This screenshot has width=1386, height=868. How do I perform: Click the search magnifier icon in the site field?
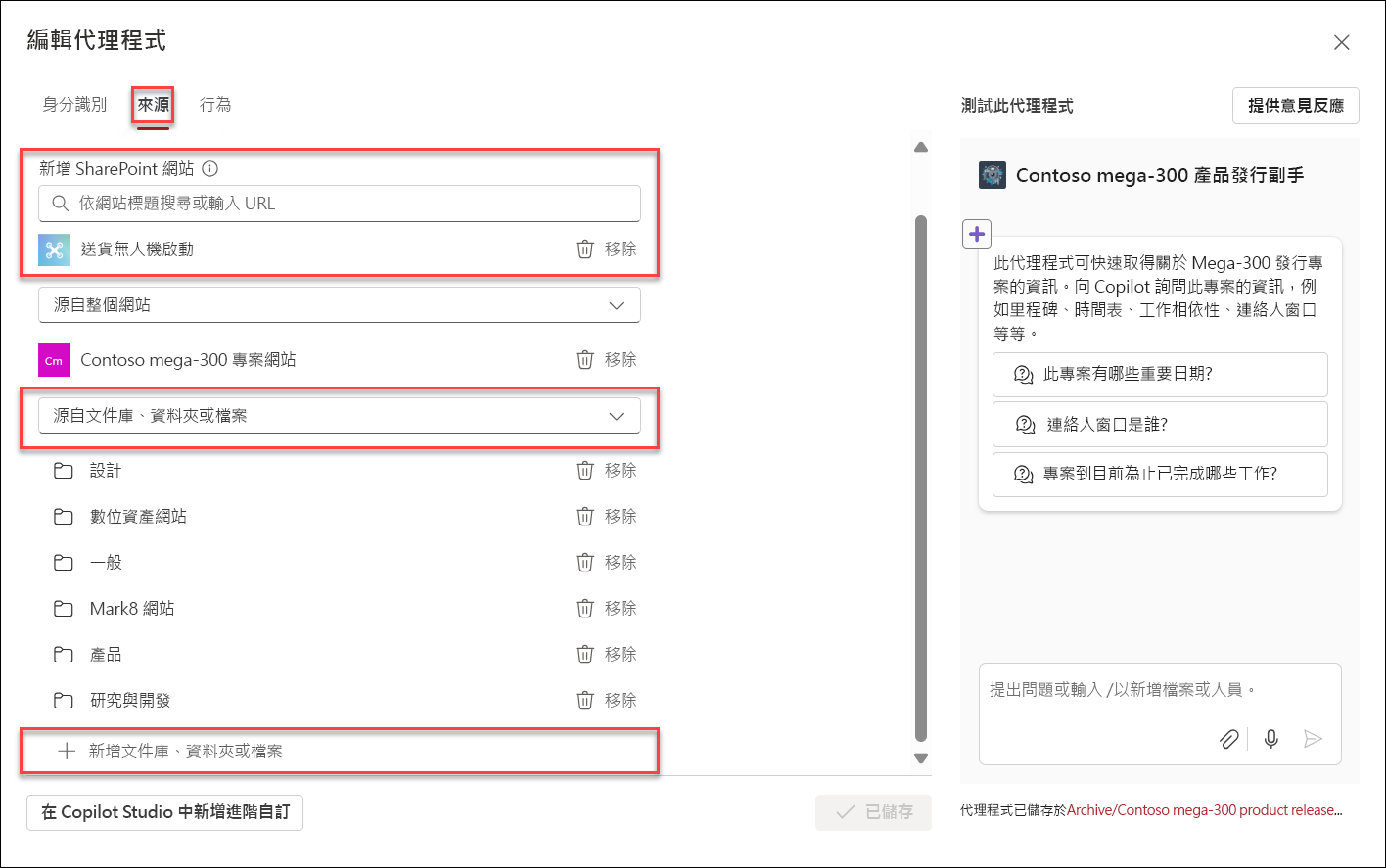pyautogui.click(x=60, y=204)
